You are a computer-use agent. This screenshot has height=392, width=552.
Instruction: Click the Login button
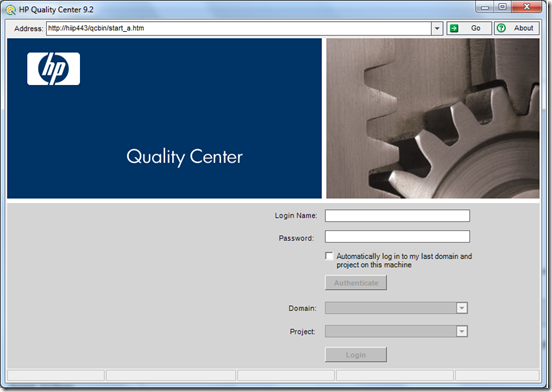coord(356,355)
